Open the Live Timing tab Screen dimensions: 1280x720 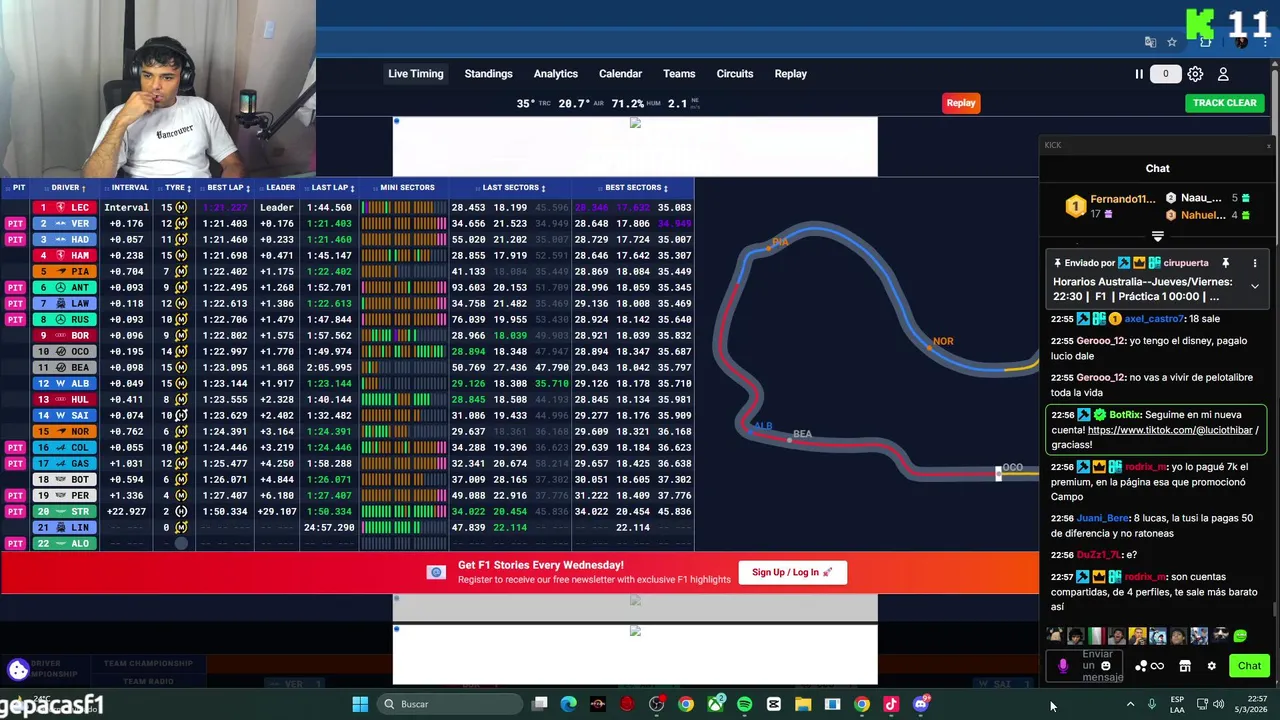click(415, 74)
